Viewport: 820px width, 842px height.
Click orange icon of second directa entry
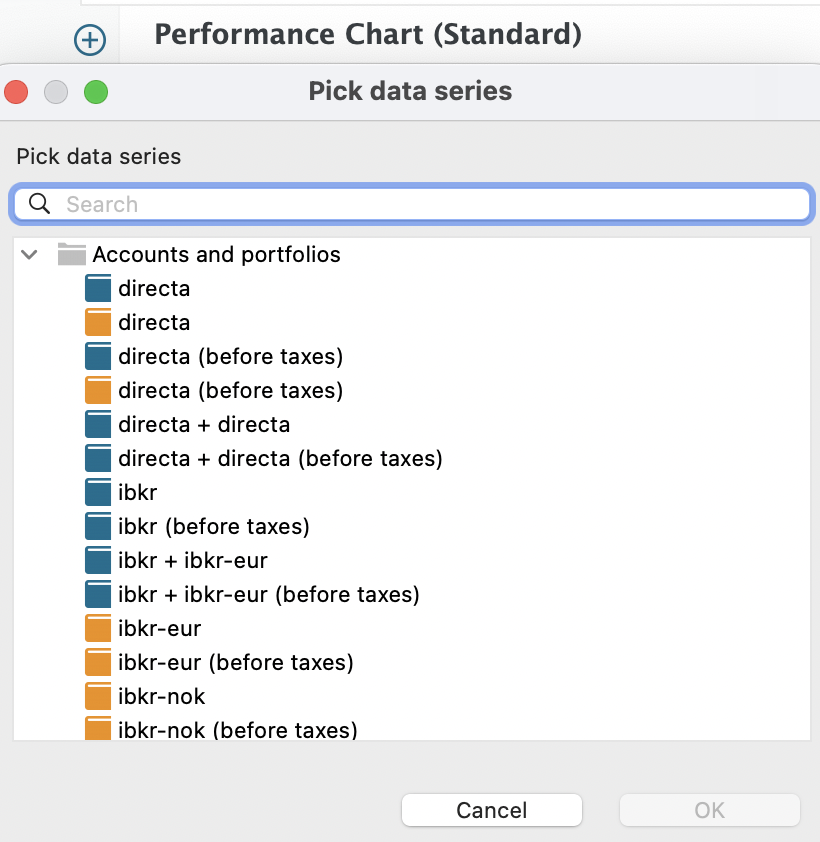pos(98,323)
